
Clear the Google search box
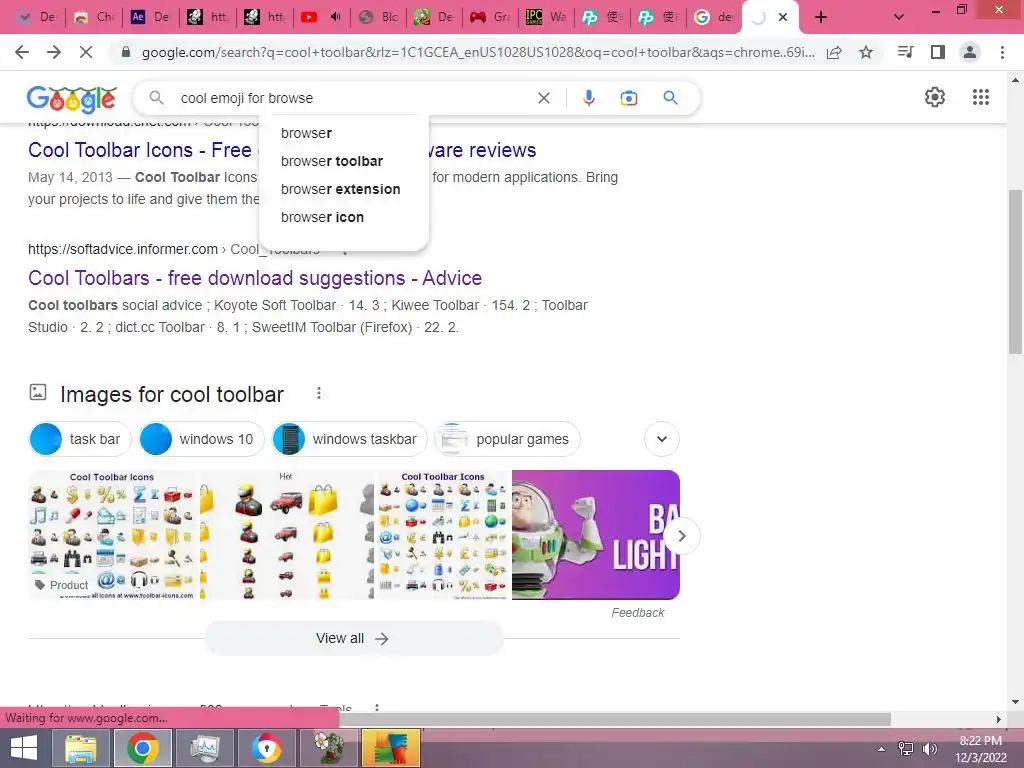tap(543, 98)
